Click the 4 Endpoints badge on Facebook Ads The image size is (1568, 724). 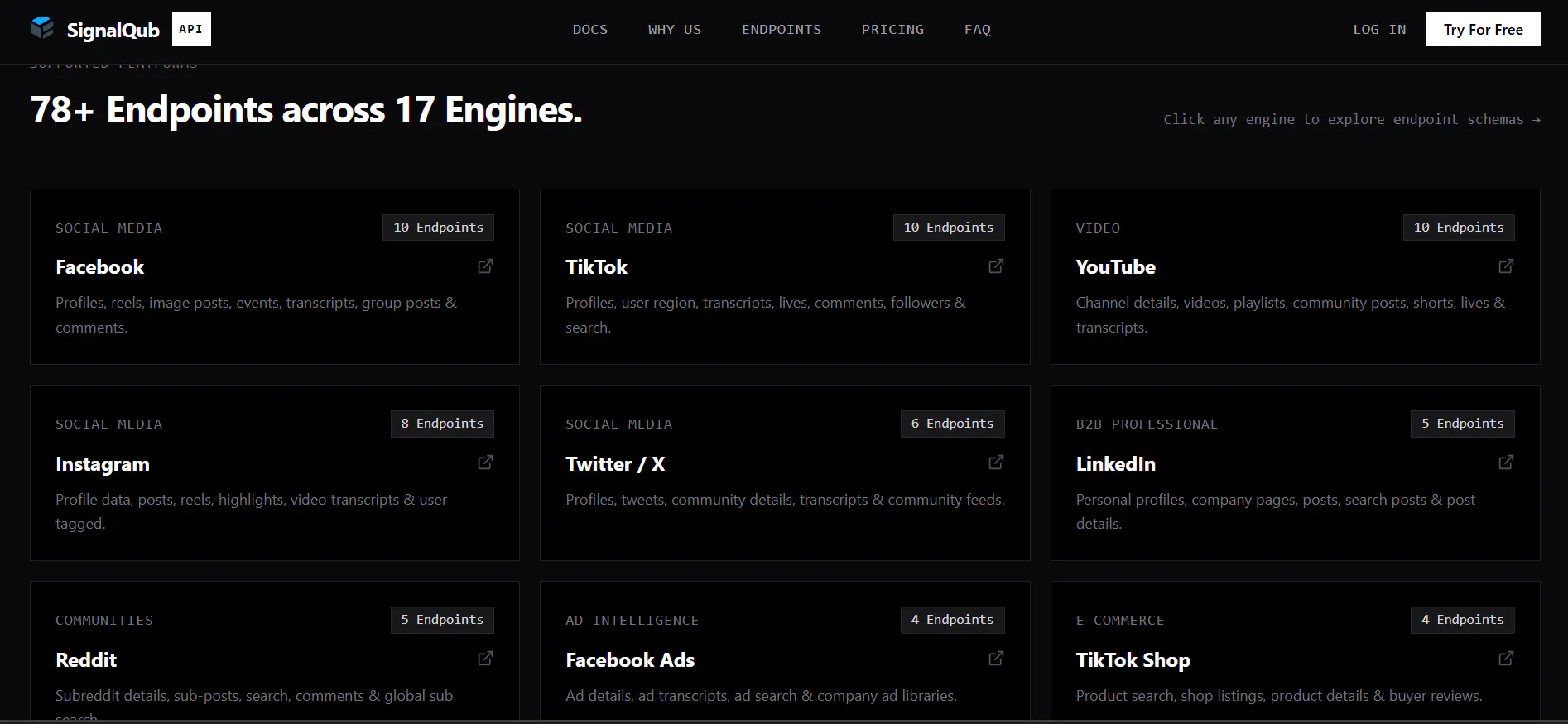[x=953, y=620]
